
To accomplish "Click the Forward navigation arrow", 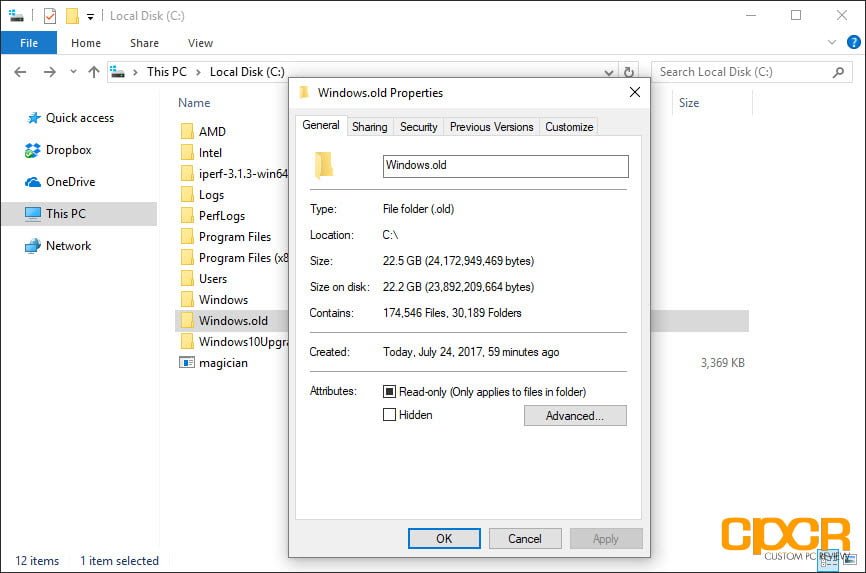I will tap(50, 72).
